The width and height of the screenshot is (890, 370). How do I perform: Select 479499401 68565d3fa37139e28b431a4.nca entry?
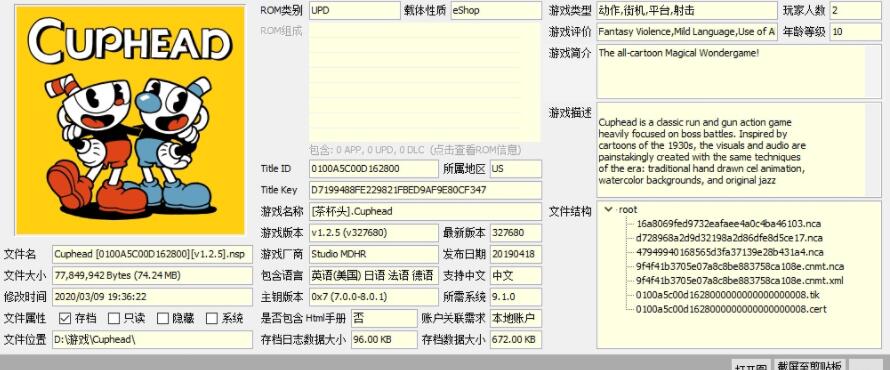pos(729,252)
